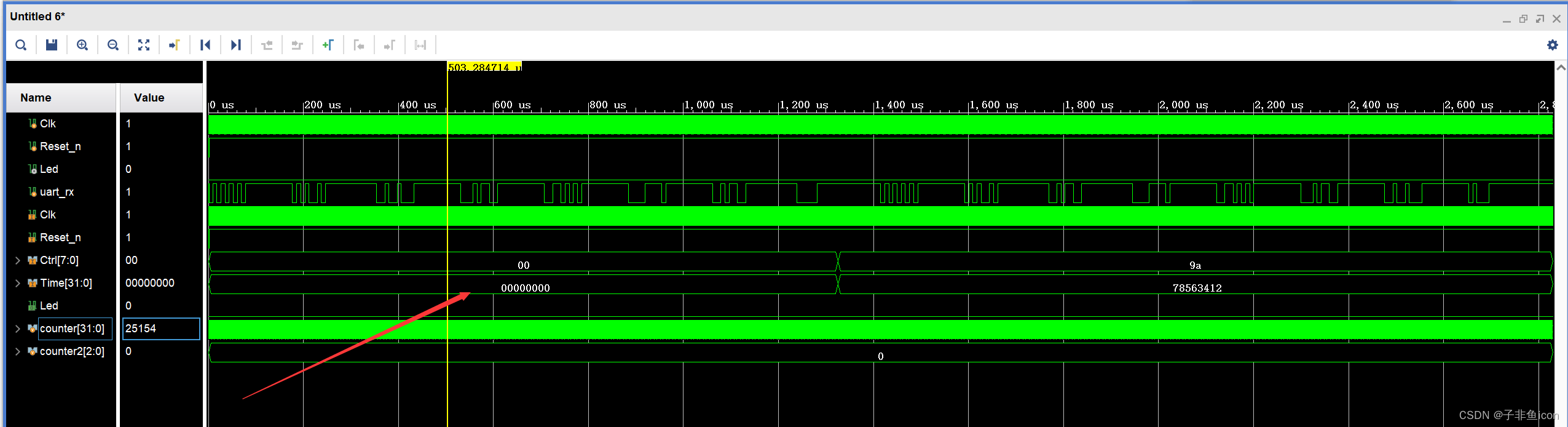Image resolution: width=1568 pixels, height=427 pixels.
Task: Click the 78563412 value in waveform
Action: 1197,288
